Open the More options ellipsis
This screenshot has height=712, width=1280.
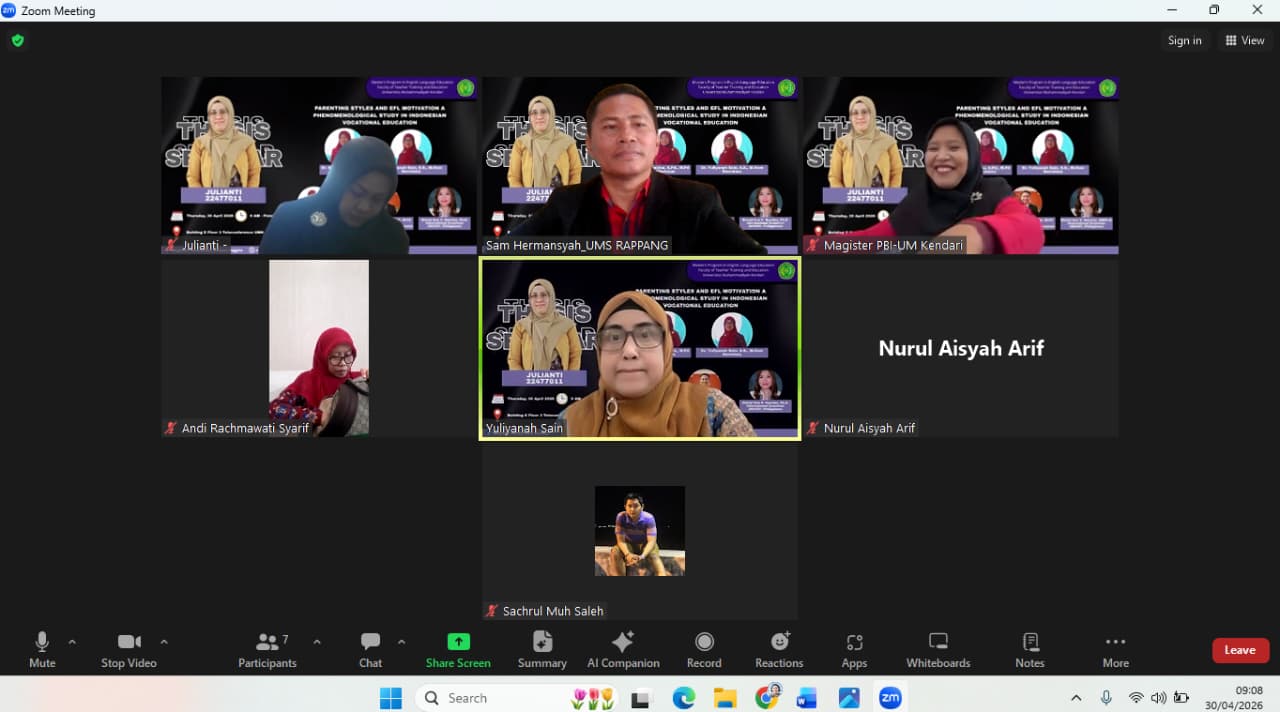point(1115,649)
